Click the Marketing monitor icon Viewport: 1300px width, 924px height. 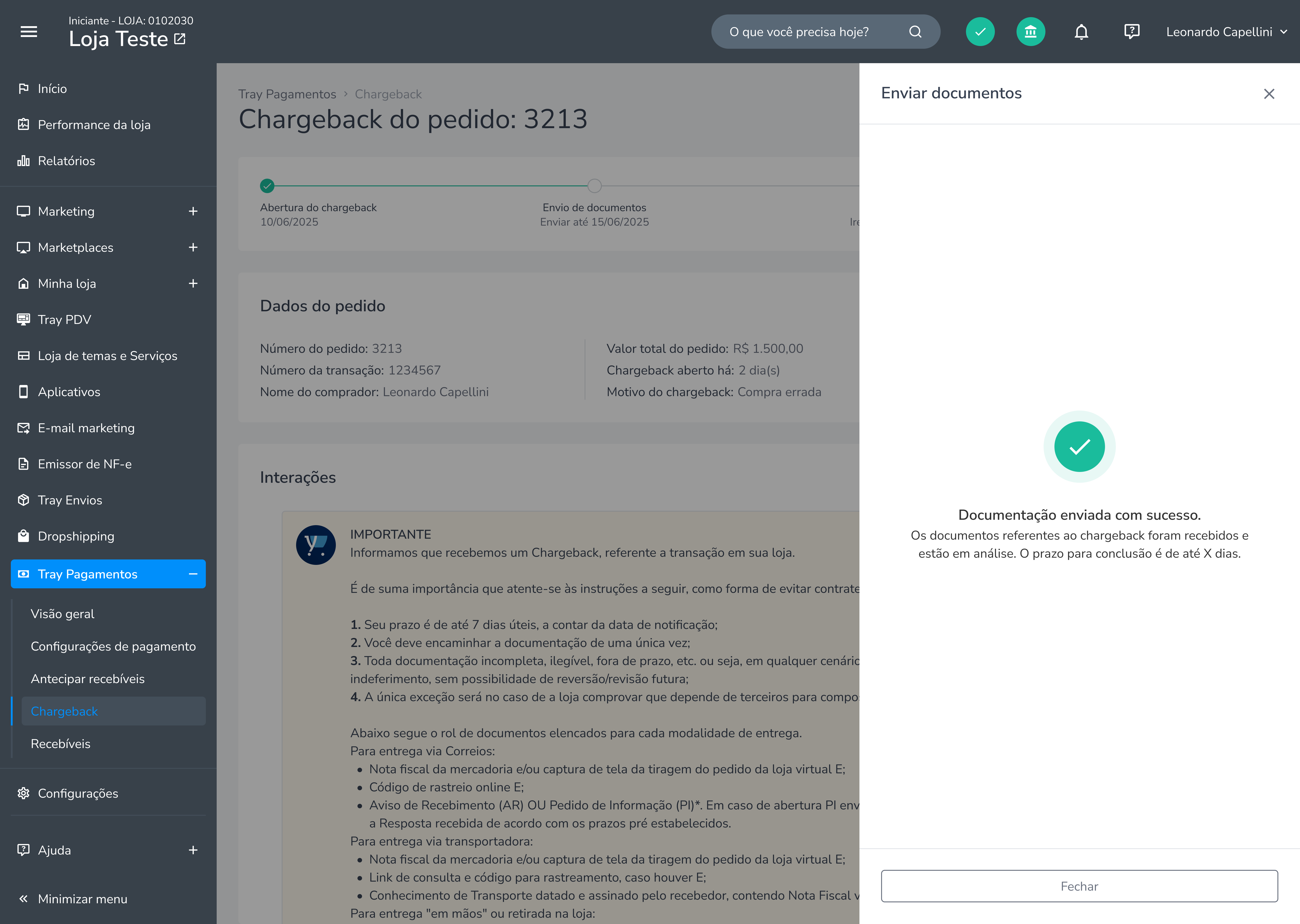(23, 211)
